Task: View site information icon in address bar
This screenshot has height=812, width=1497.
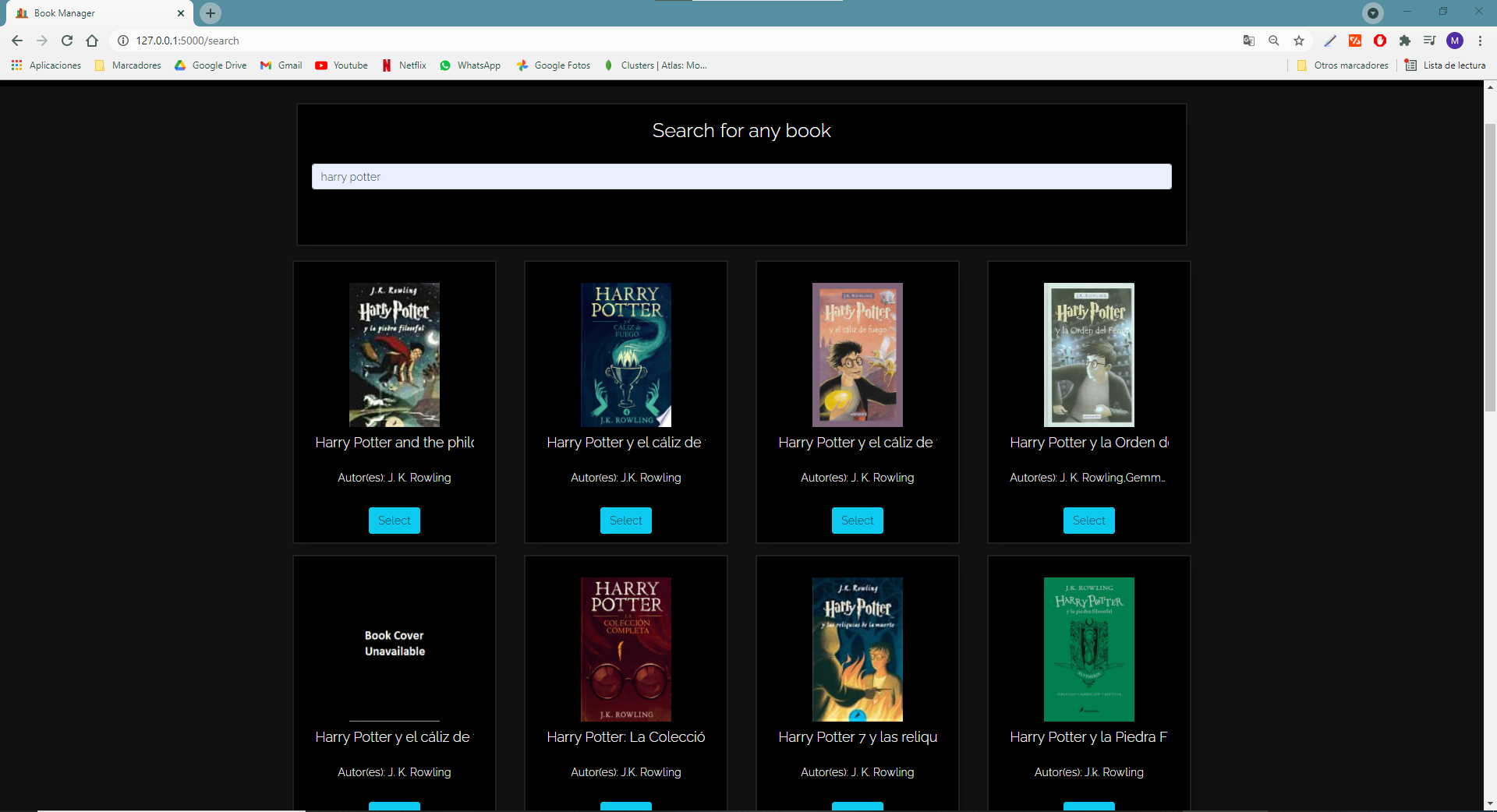Action: (123, 41)
